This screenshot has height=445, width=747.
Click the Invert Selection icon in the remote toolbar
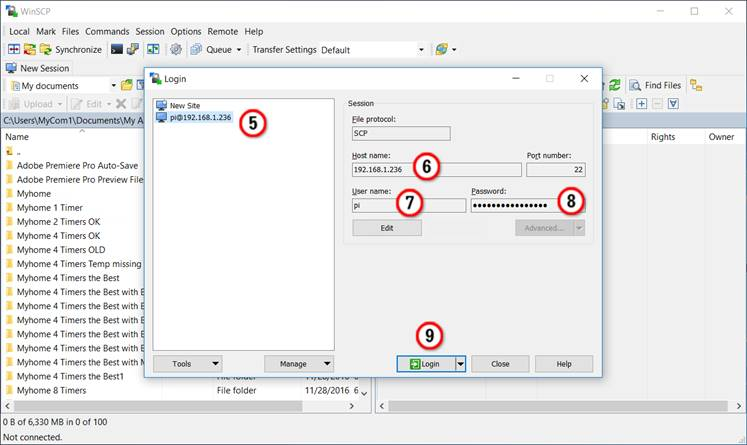pos(673,103)
